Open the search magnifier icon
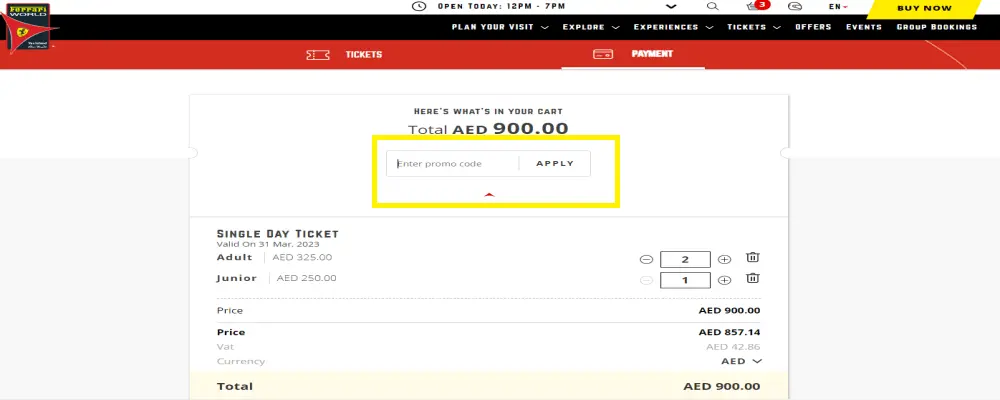This screenshot has width=1000, height=400. [712, 6]
